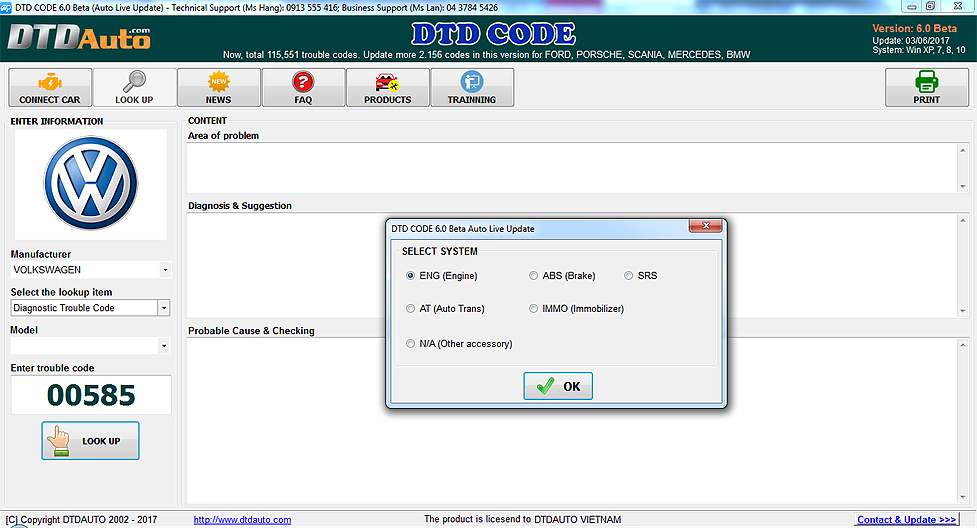Viewport: 977px width, 528px height.
Task: Open the http://www.dtdauto.com link
Action: [242, 520]
